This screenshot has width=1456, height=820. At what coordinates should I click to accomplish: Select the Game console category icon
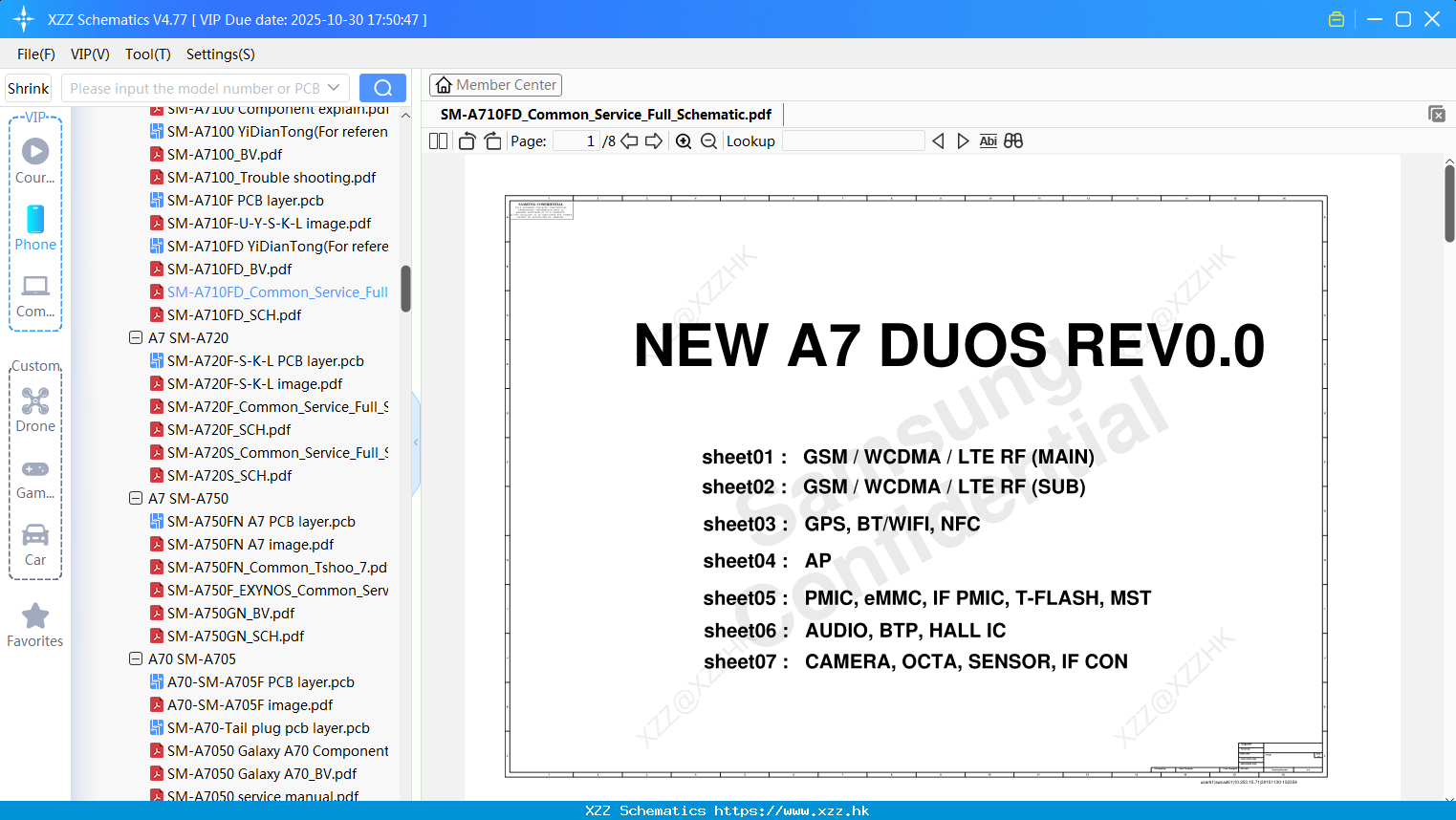tap(35, 478)
